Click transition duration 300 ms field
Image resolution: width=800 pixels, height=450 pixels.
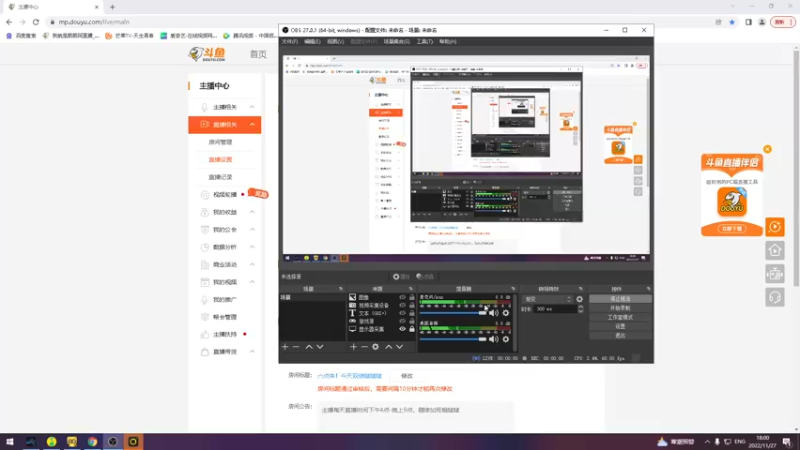click(x=555, y=309)
